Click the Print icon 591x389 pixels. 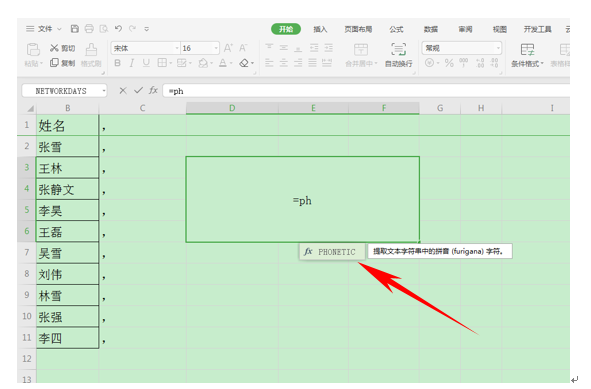[x=89, y=29]
